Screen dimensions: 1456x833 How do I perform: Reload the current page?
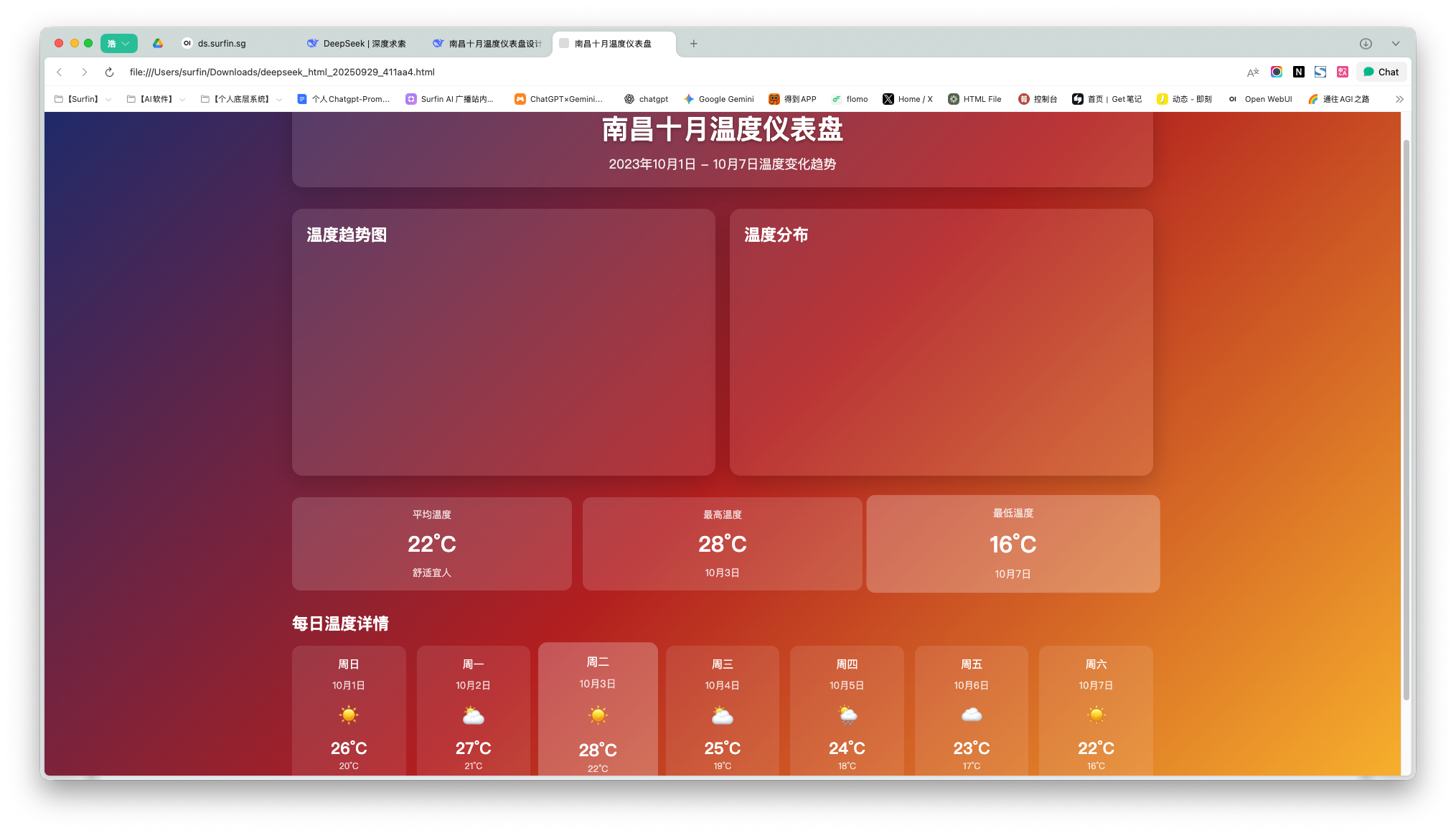pyautogui.click(x=109, y=72)
